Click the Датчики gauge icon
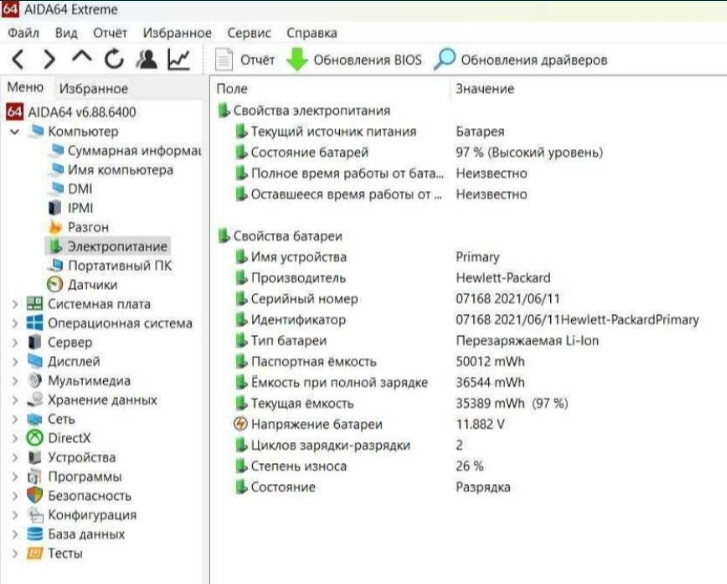The image size is (727, 584). (x=55, y=285)
